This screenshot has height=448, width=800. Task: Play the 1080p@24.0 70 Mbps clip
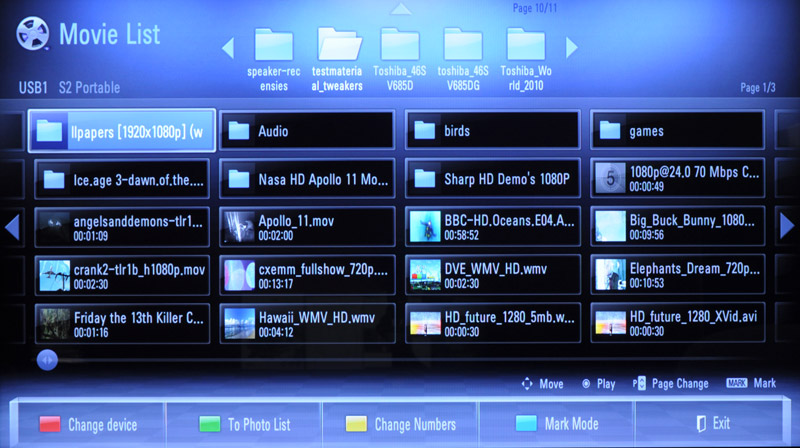pyautogui.click(x=678, y=179)
